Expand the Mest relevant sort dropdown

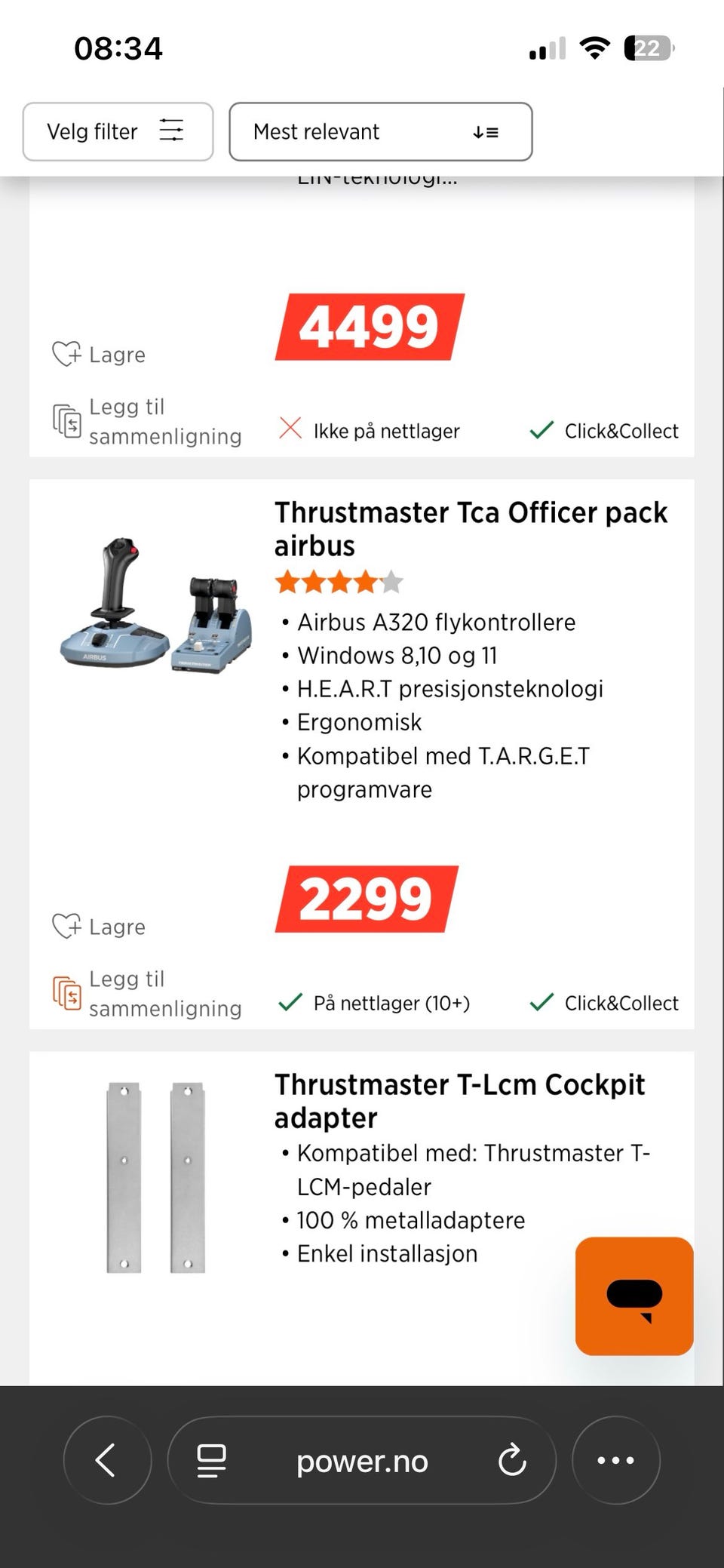coord(380,132)
